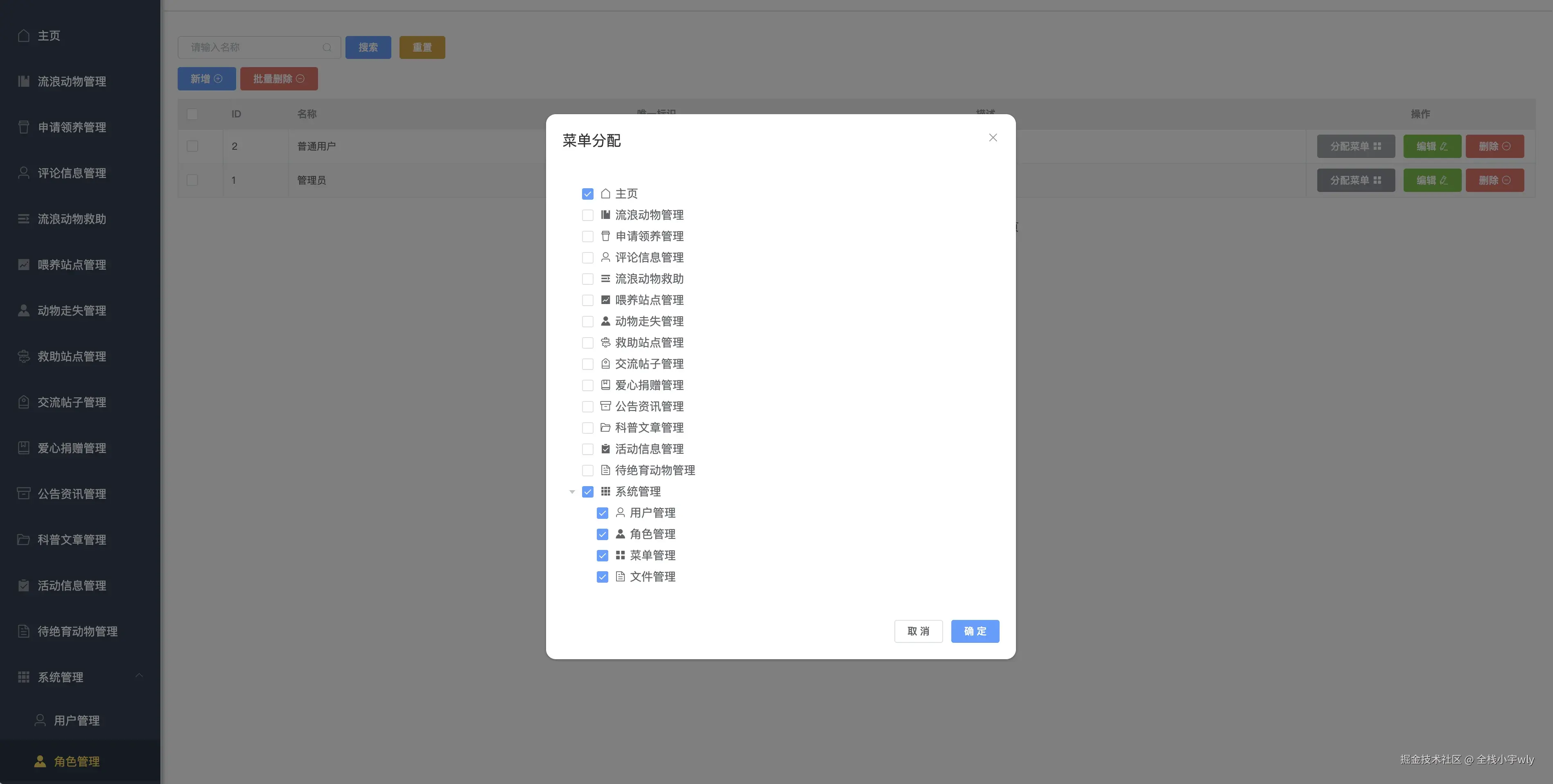Click the 喂养站点管理 chart icon in sidebar
Viewport: 1553px width, 784px height.
pyautogui.click(x=23, y=265)
